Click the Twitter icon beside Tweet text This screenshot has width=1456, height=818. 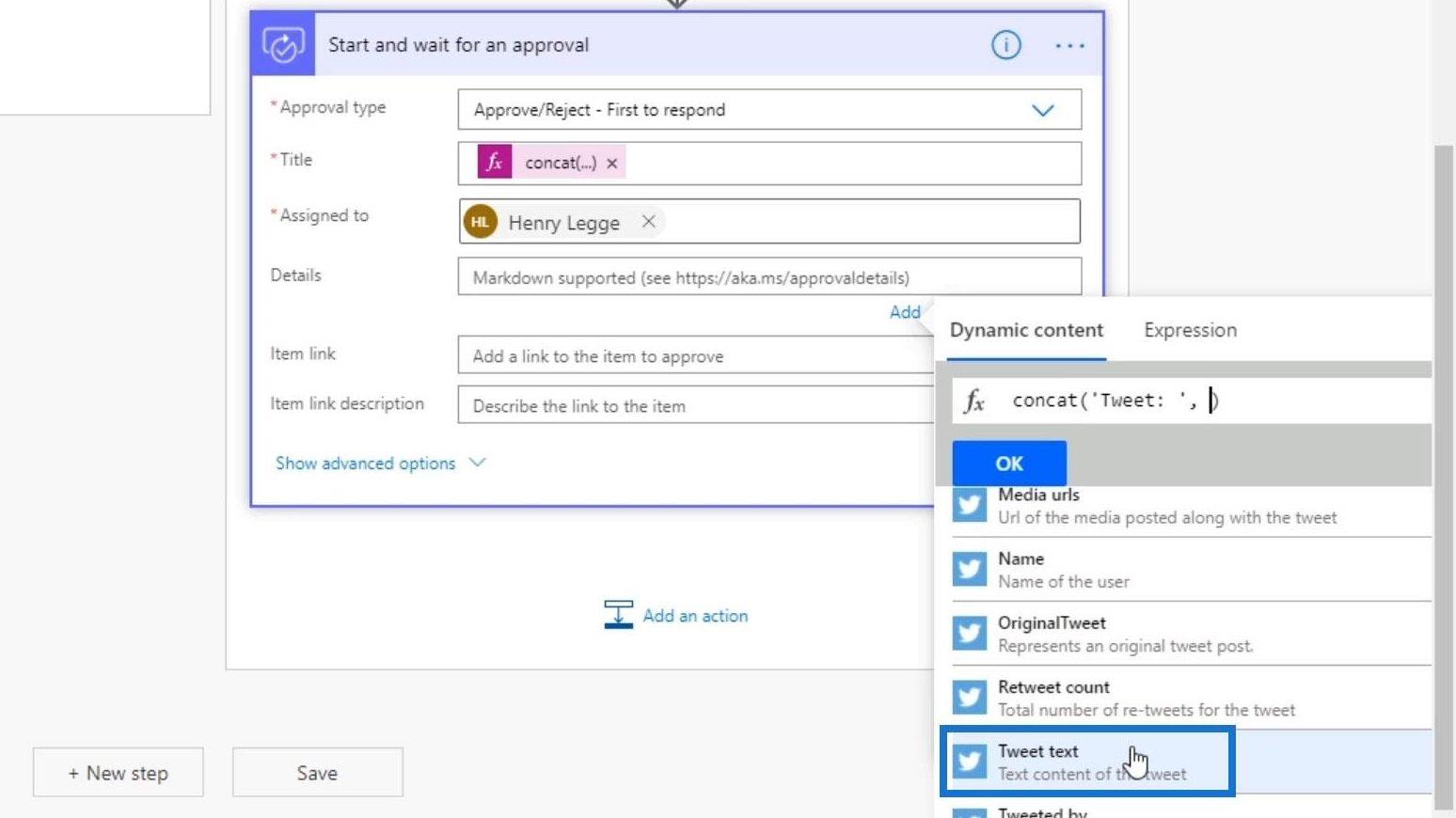pyautogui.click(x=970, y=762)
